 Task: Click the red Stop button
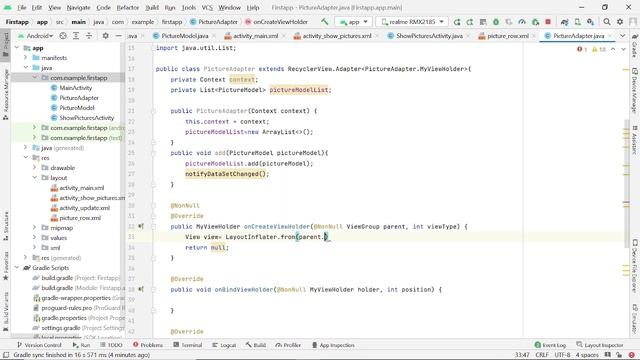click(548, 22)
